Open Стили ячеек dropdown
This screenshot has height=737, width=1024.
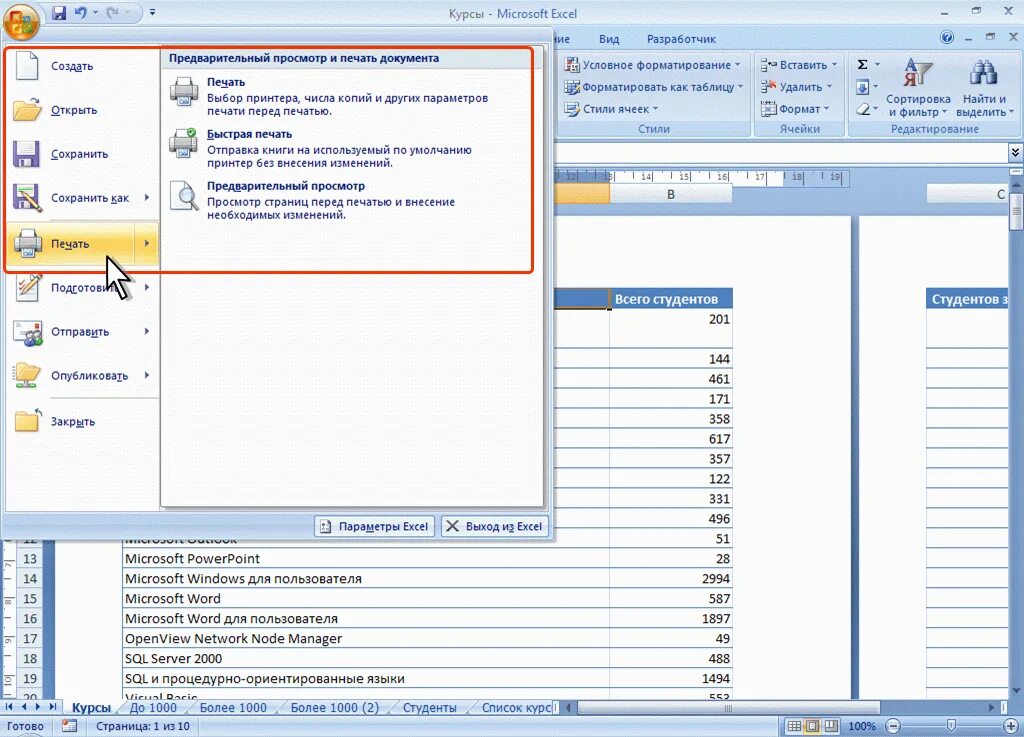click(611, 109)
